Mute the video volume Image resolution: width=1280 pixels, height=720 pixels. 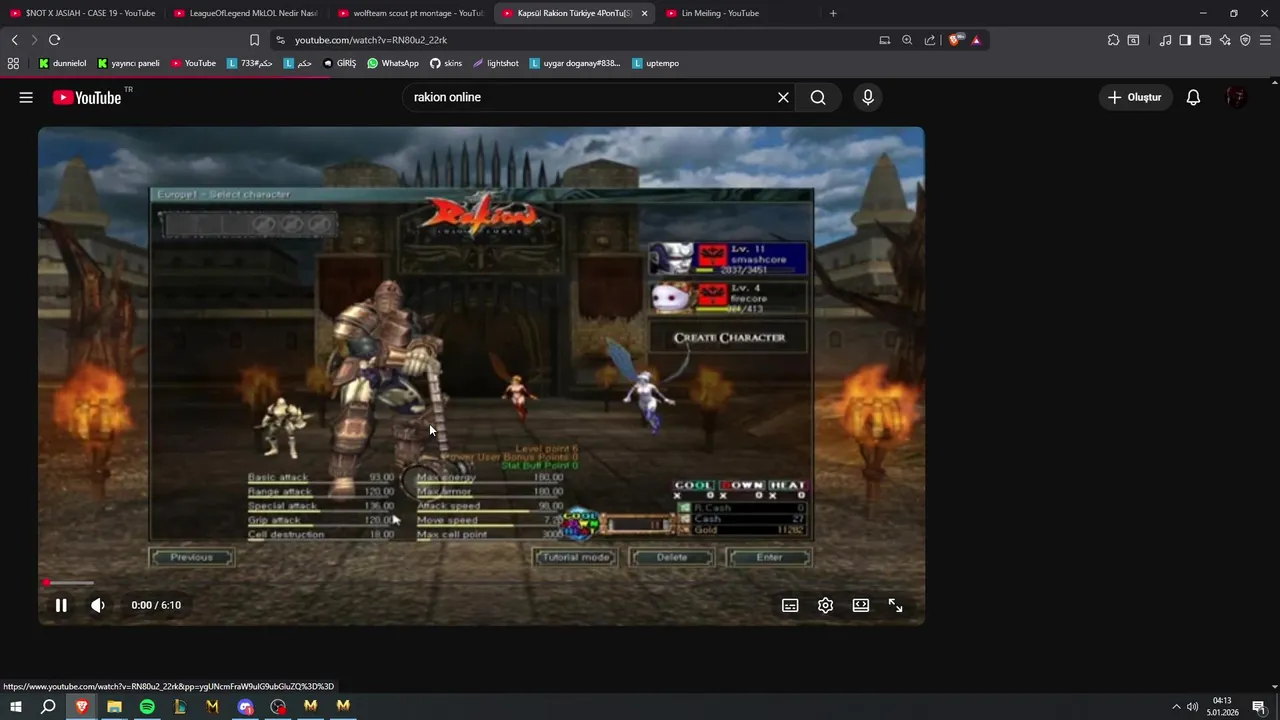coord(98,605)
